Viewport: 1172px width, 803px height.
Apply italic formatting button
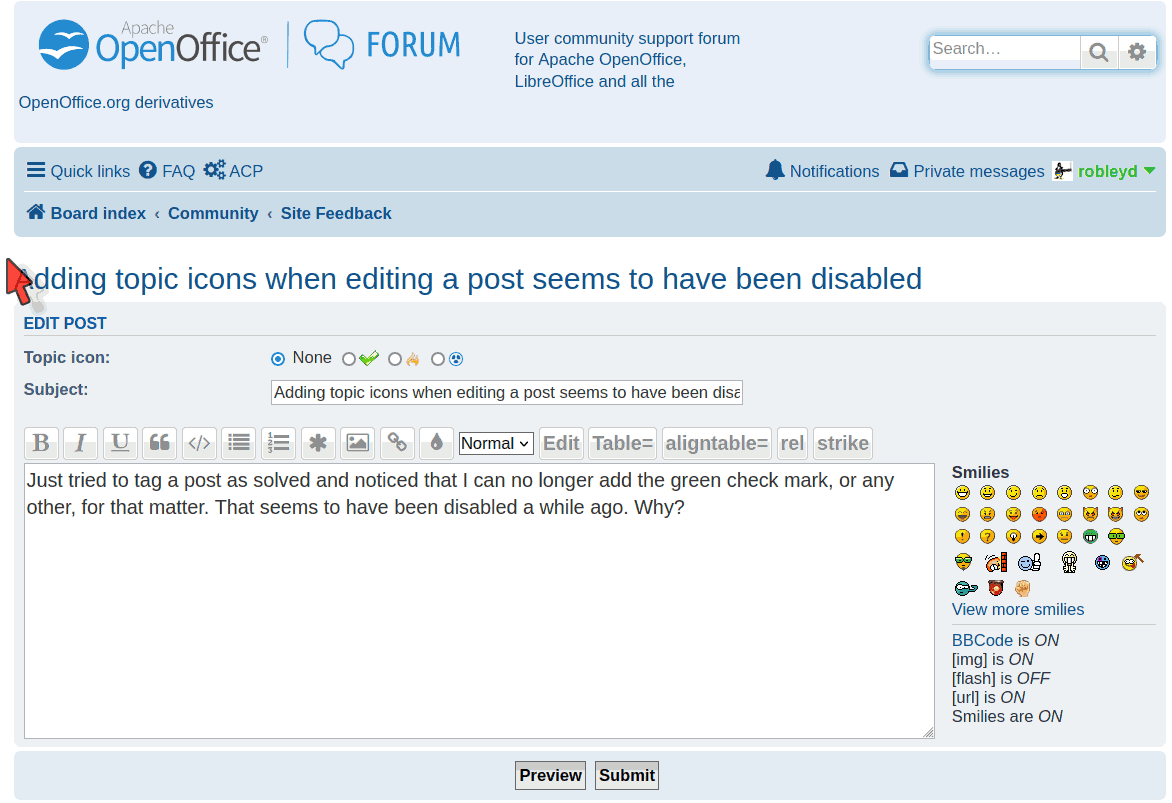click(x=80, y=443)
